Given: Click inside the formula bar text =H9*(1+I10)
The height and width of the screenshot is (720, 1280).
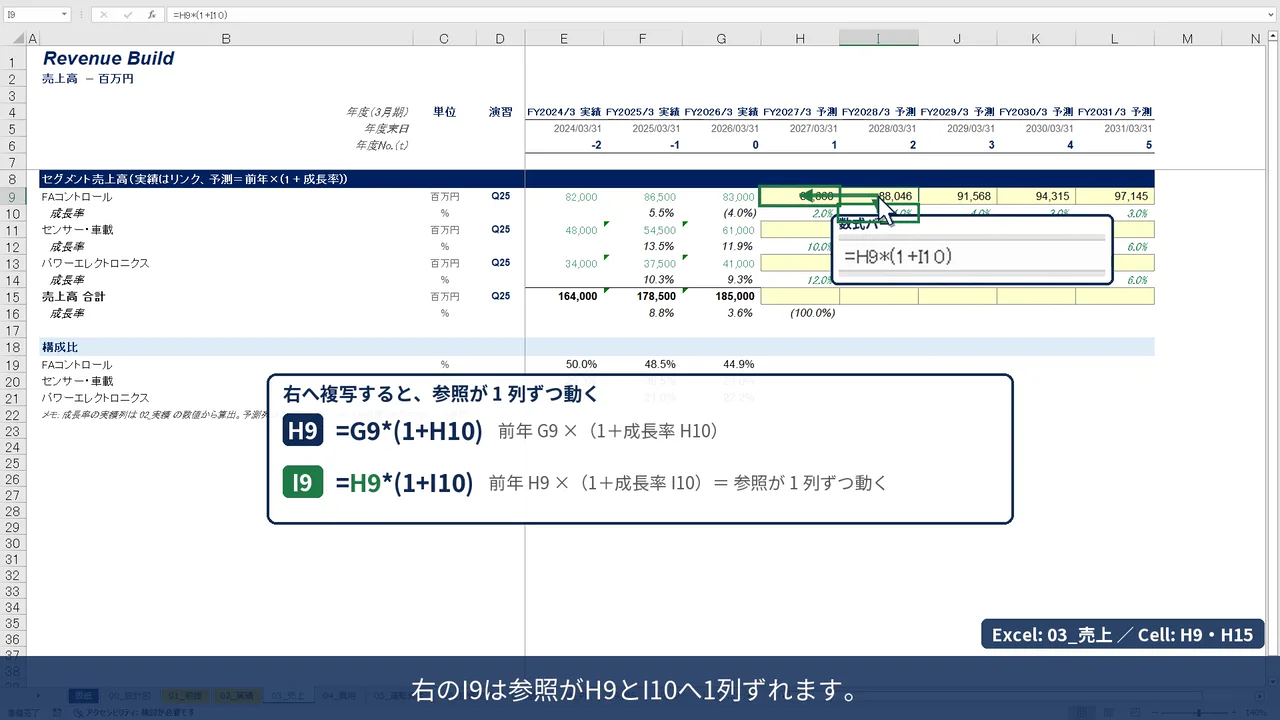Looking at the screenshot, I should click(x=199, y=15).
